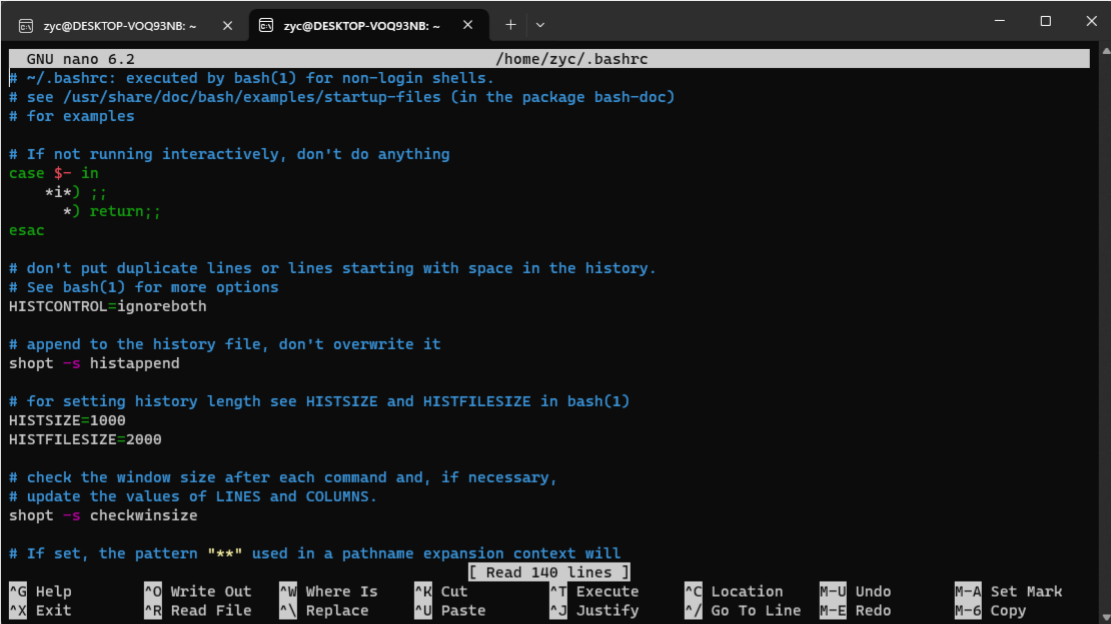Click the Where Is shortcut label
Image resolution: width=1111 pixels, height=624 pixels.
339,591
